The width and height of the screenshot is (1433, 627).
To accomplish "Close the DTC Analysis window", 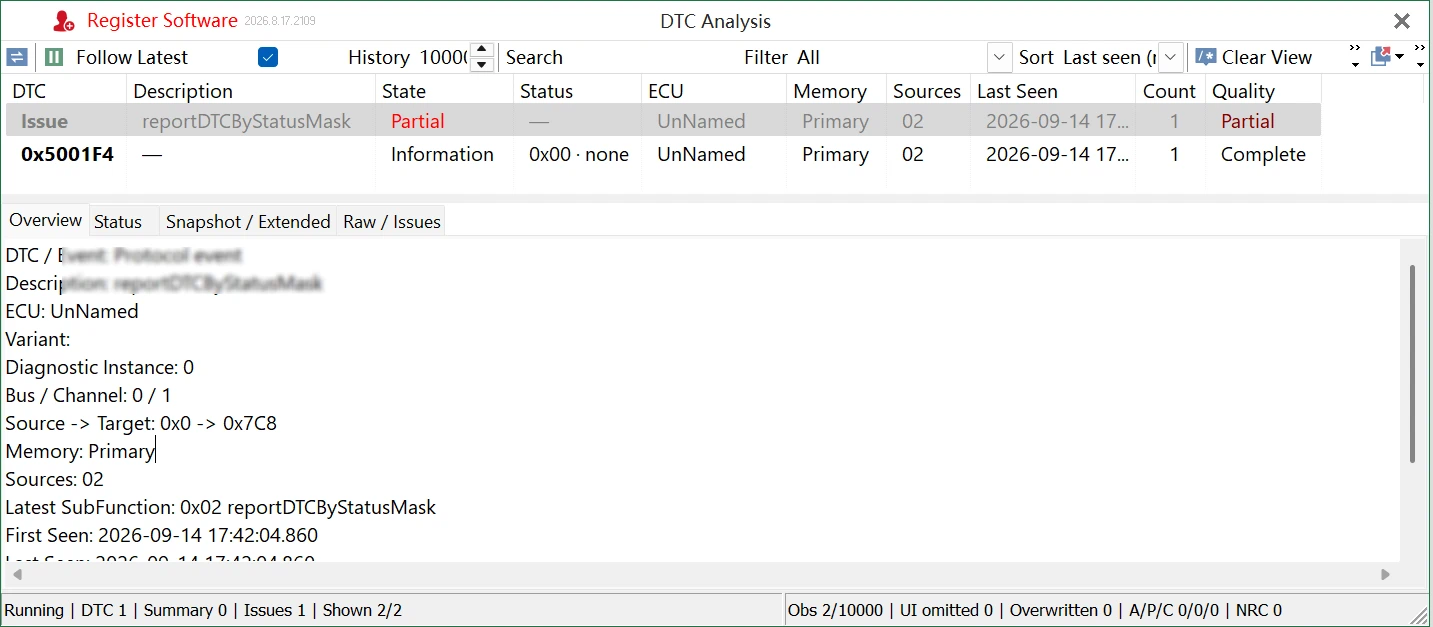I will [x=1402, y=21].
